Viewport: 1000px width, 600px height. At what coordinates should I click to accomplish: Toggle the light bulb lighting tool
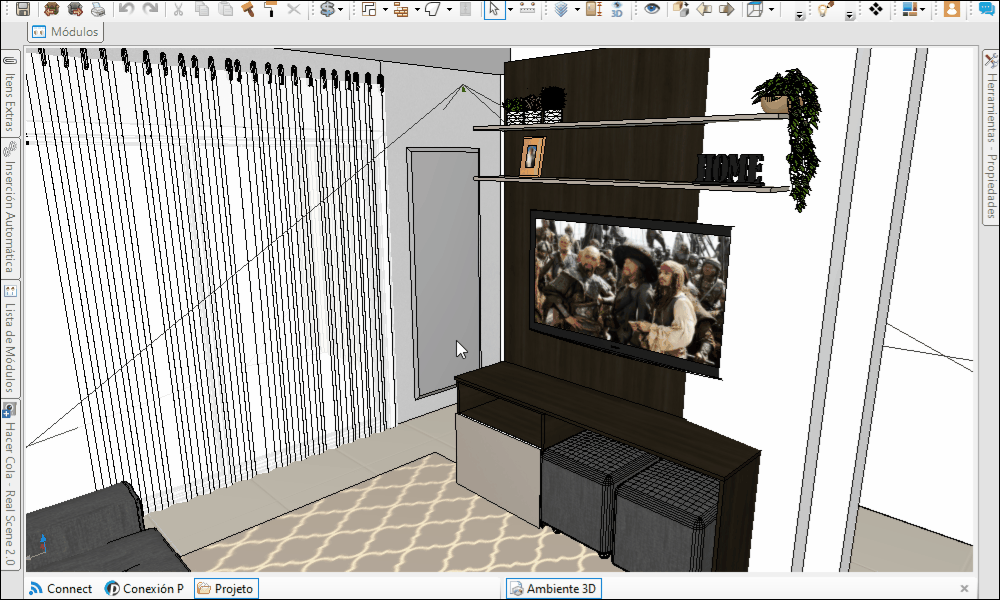(824, 10)
